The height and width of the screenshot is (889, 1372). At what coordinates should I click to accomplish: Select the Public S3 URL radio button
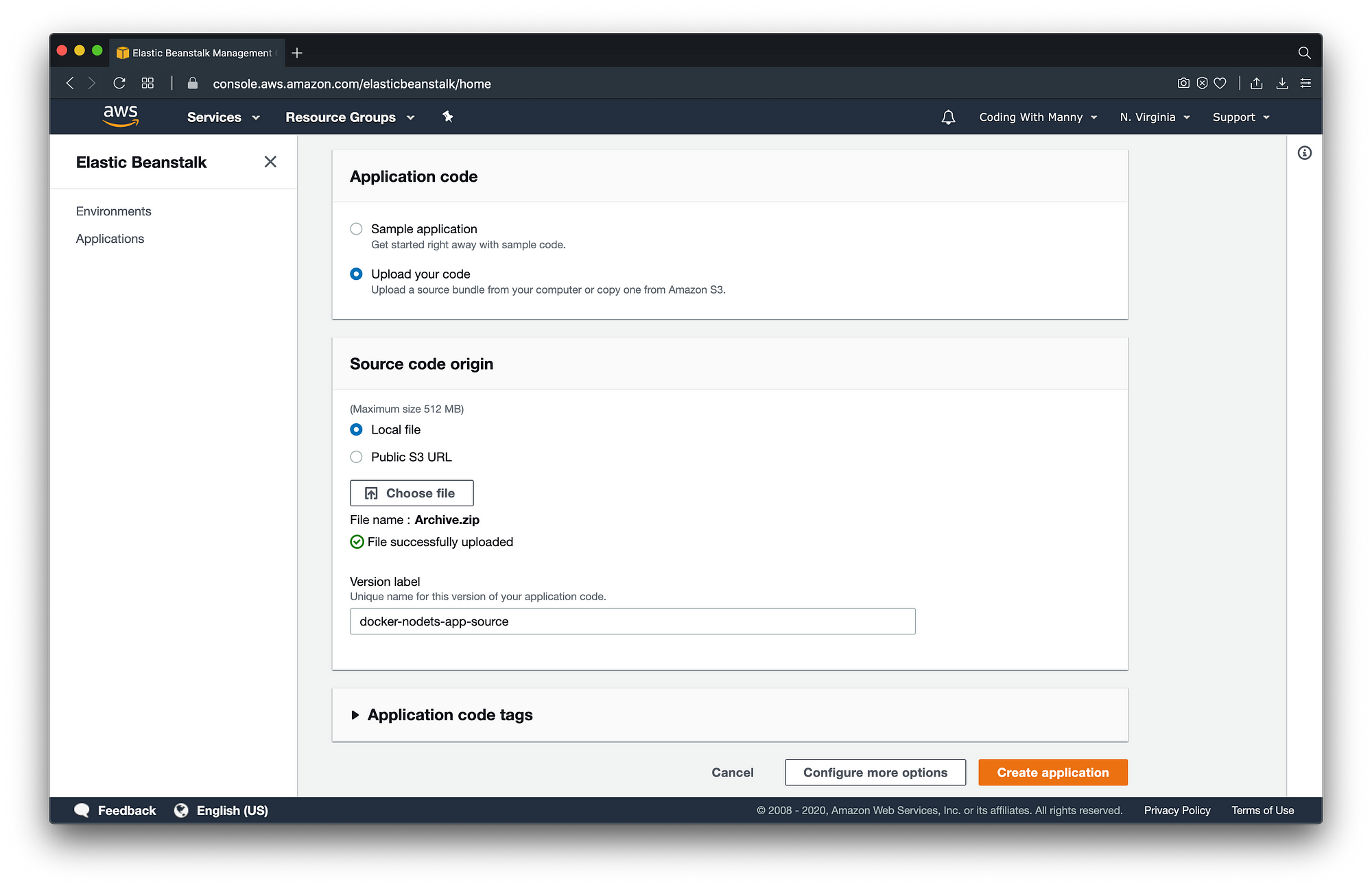coord(356,457)
